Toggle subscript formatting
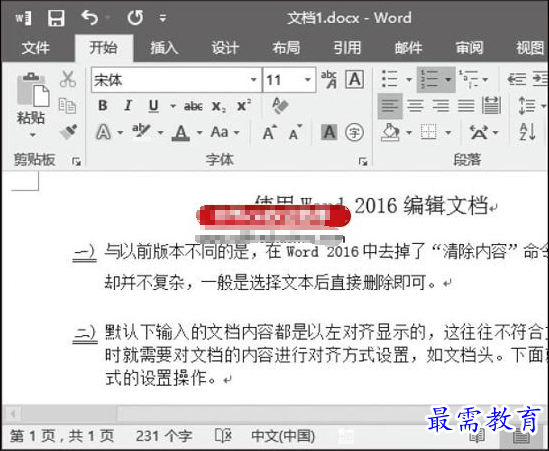 click(219, 106)
